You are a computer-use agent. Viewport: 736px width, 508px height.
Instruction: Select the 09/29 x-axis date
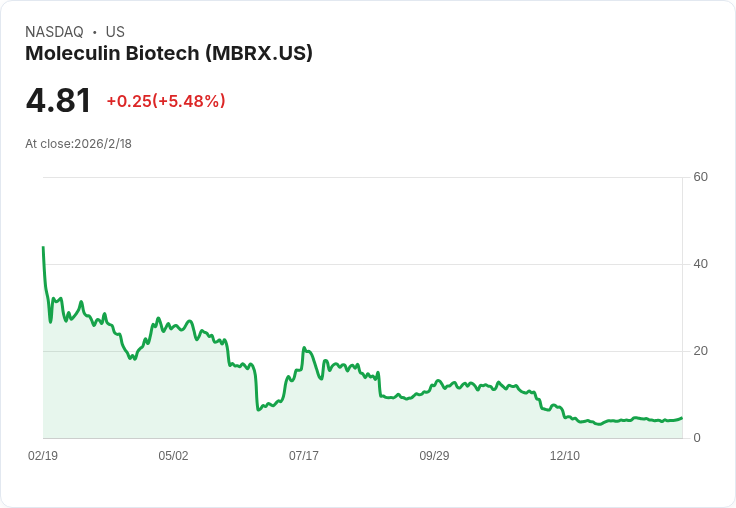(434, 456)
